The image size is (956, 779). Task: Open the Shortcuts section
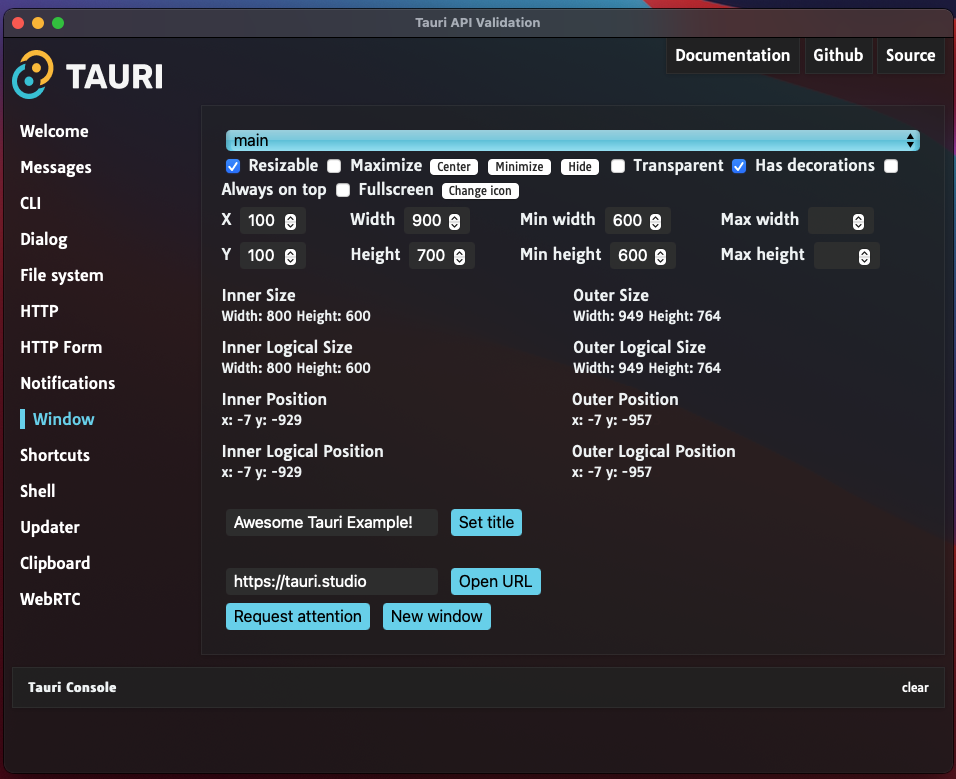(55, 455)
